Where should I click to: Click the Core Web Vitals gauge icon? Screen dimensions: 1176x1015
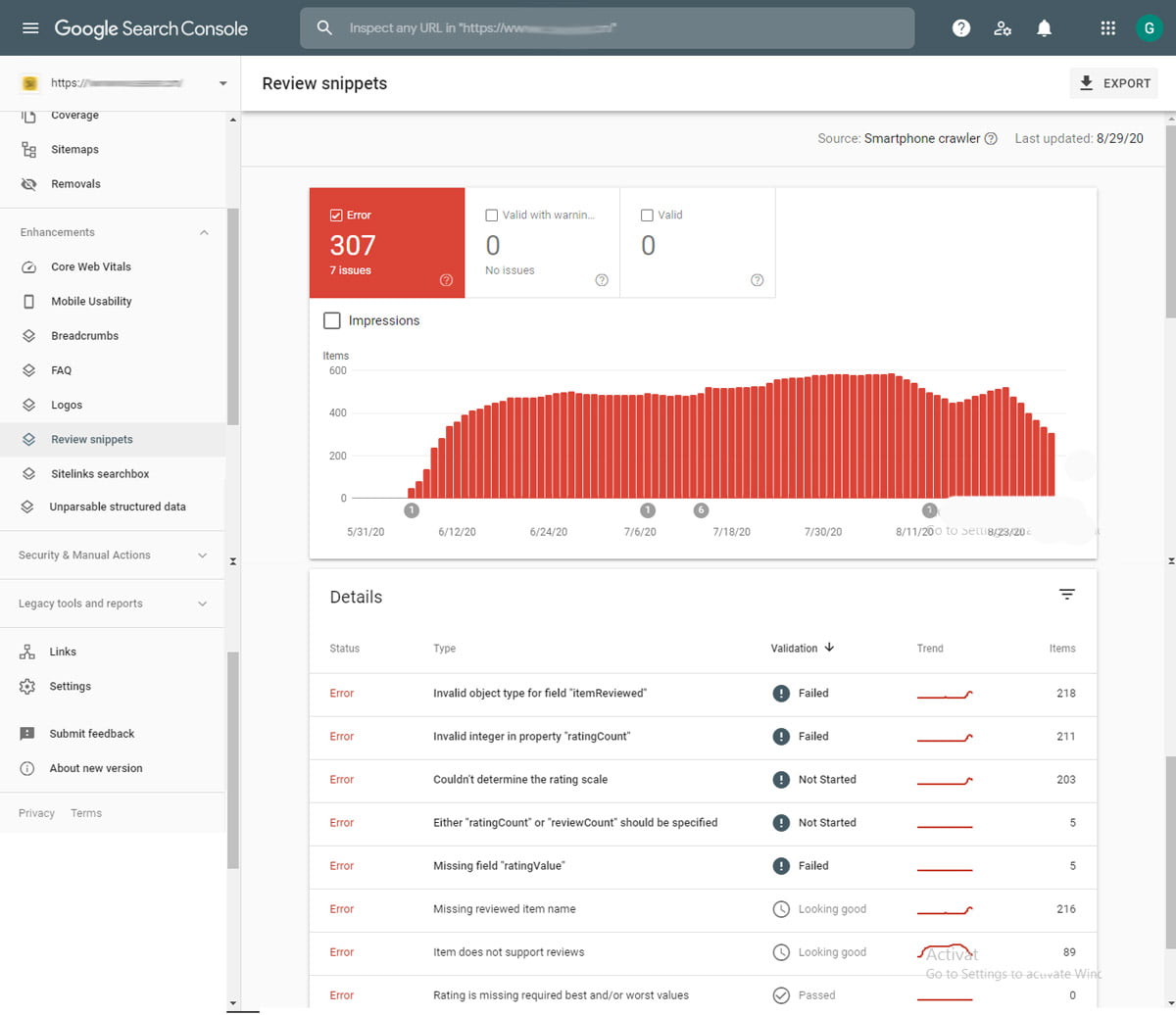pyautogui.click(x=29, y=266)
